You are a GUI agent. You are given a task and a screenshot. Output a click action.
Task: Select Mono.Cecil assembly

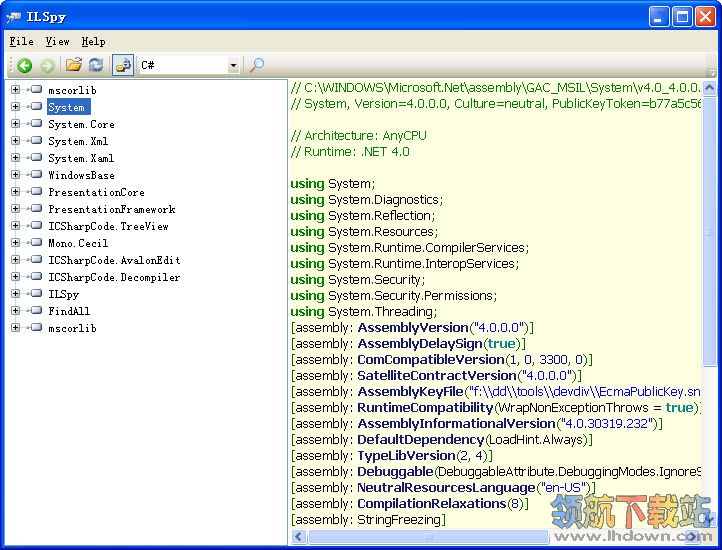click(78, 243)
